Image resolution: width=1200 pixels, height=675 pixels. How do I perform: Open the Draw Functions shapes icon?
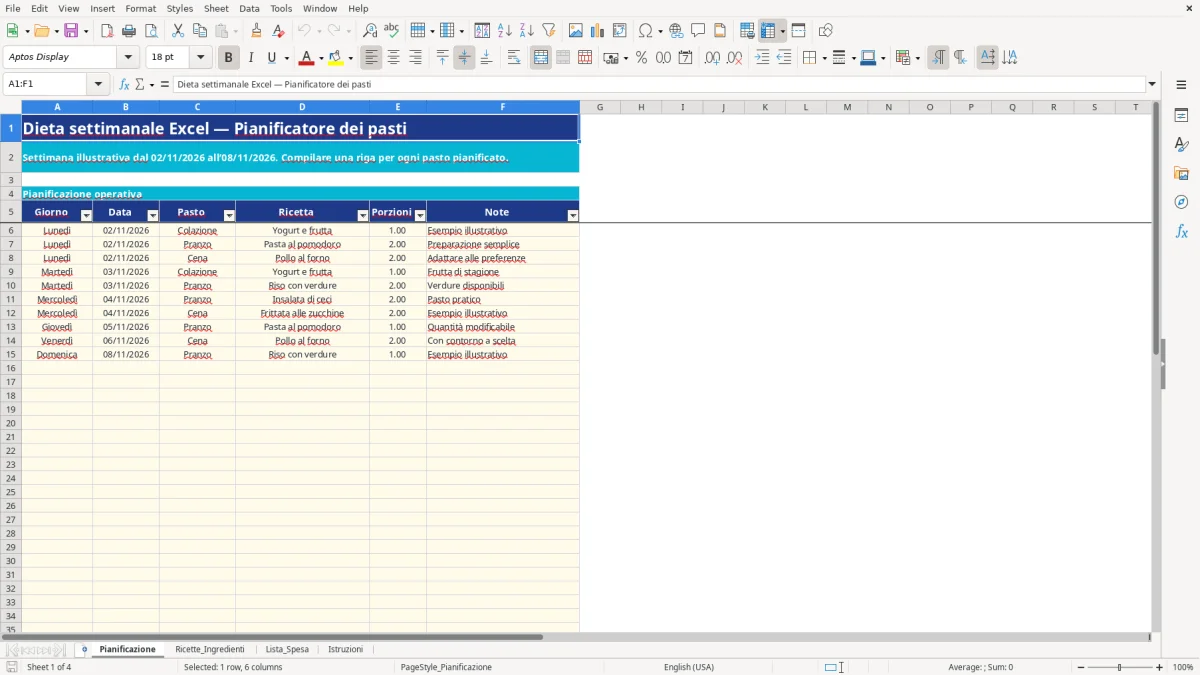click(x=825, y=31)
